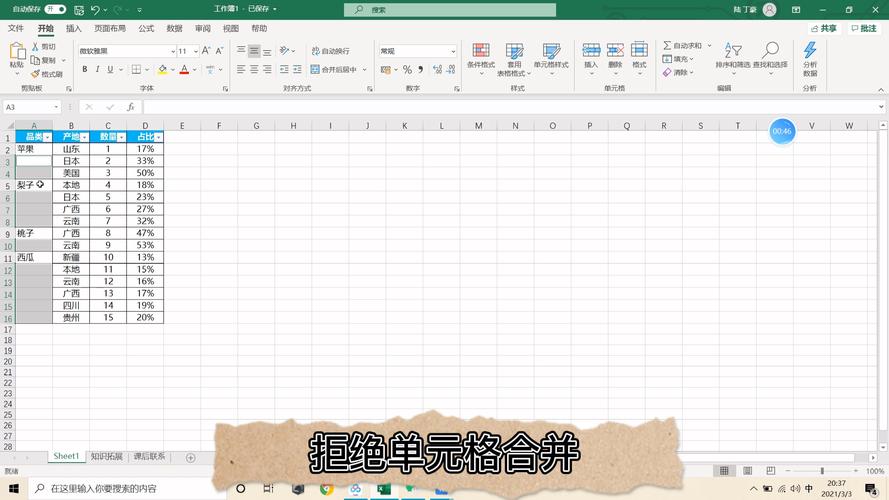Open Sort and Filter (排序和筛选)
The image size is (889, 500).
(x=733, y=58)
